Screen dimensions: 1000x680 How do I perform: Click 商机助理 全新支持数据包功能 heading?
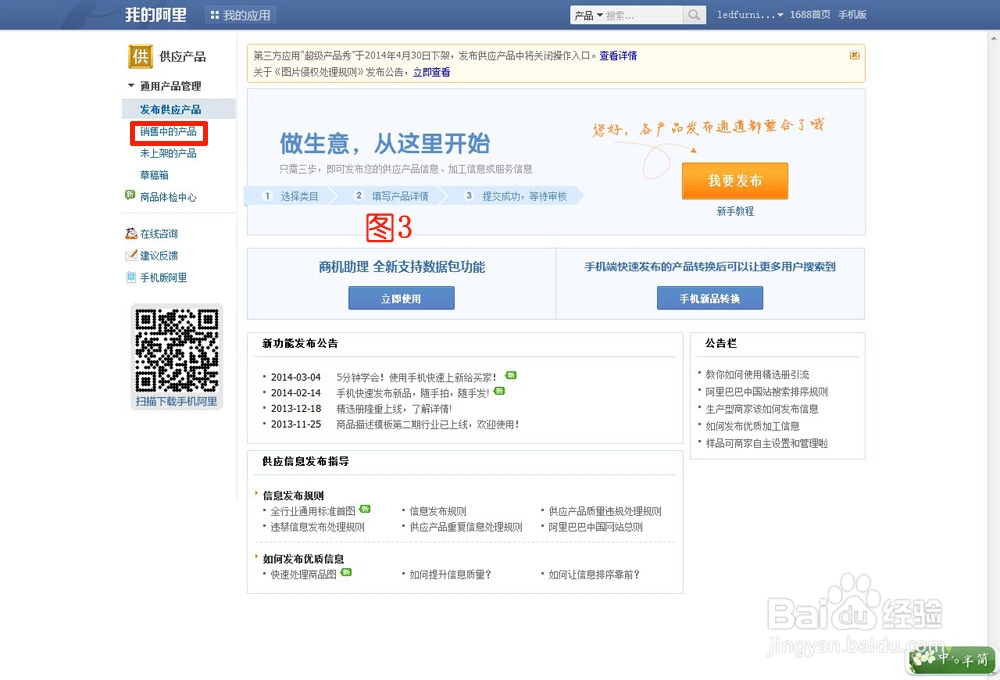click(402, 267)
